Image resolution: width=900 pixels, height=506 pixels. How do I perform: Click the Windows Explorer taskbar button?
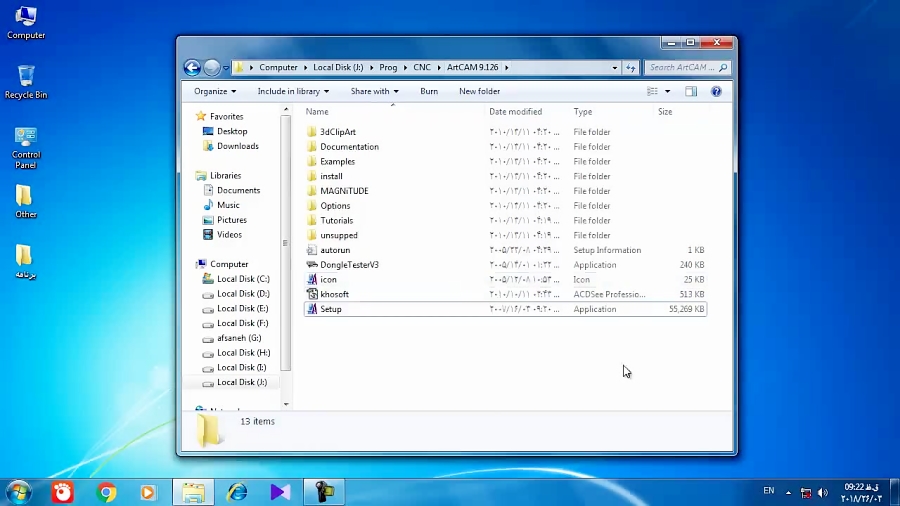click(193, 492)
